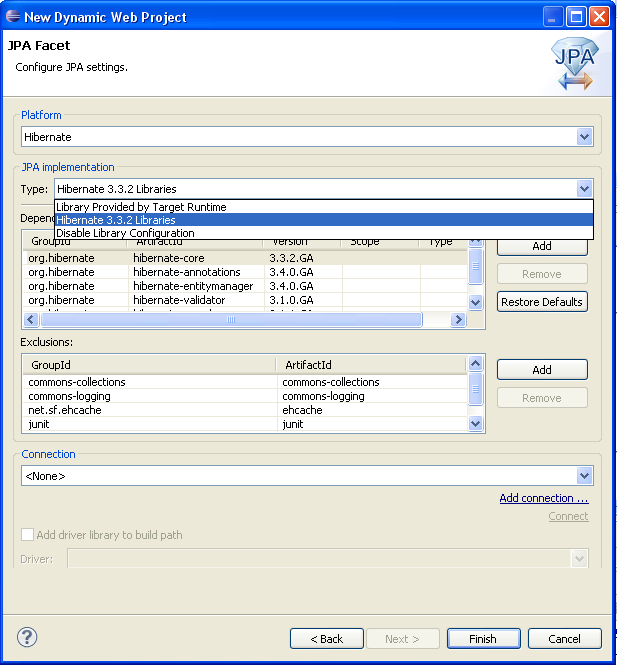This screenshot has width=617, height=665.
Task: Click the Cancel button
Action: [x=564, y=638]
